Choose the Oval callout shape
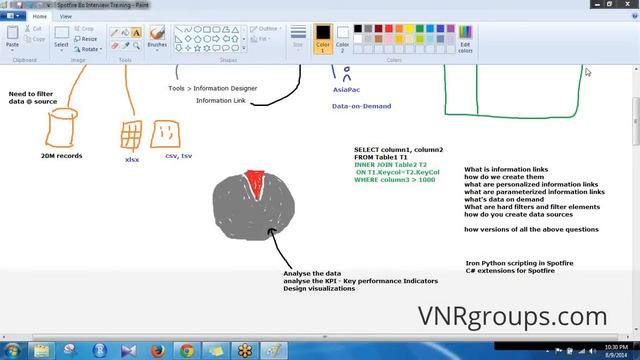 point(226,48)
